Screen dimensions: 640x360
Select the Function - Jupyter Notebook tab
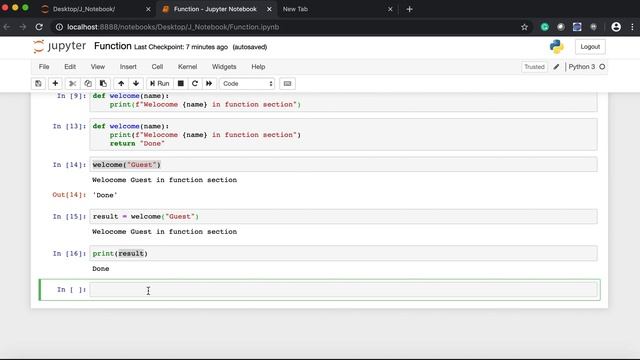(x=215, y=9)
